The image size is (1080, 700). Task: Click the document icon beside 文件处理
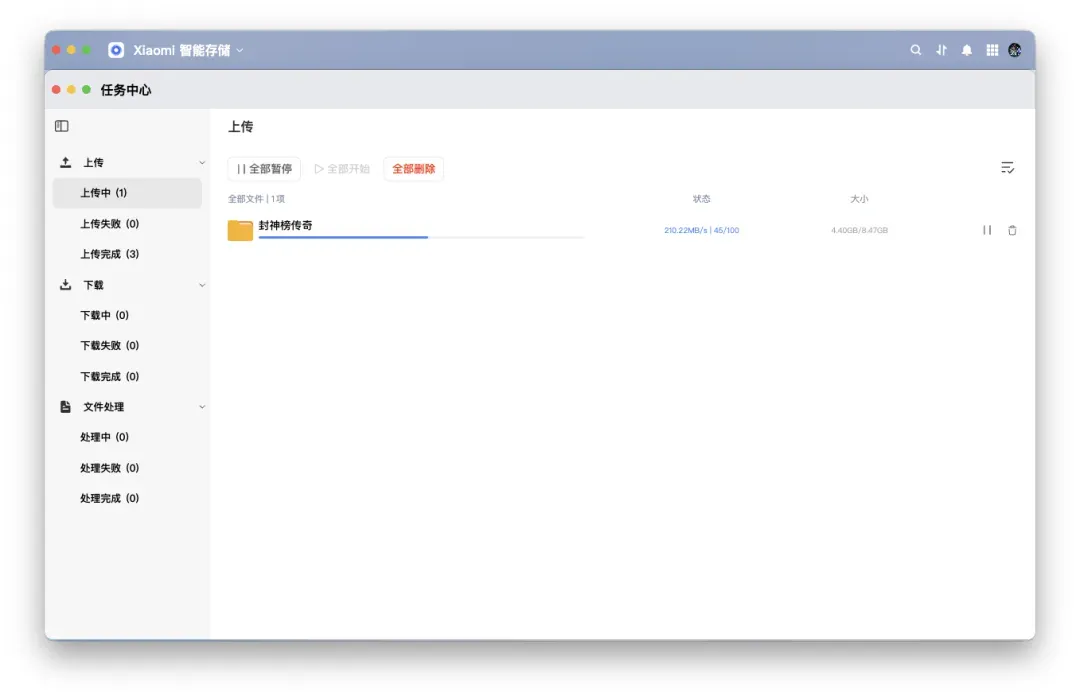tap(65, 406)
